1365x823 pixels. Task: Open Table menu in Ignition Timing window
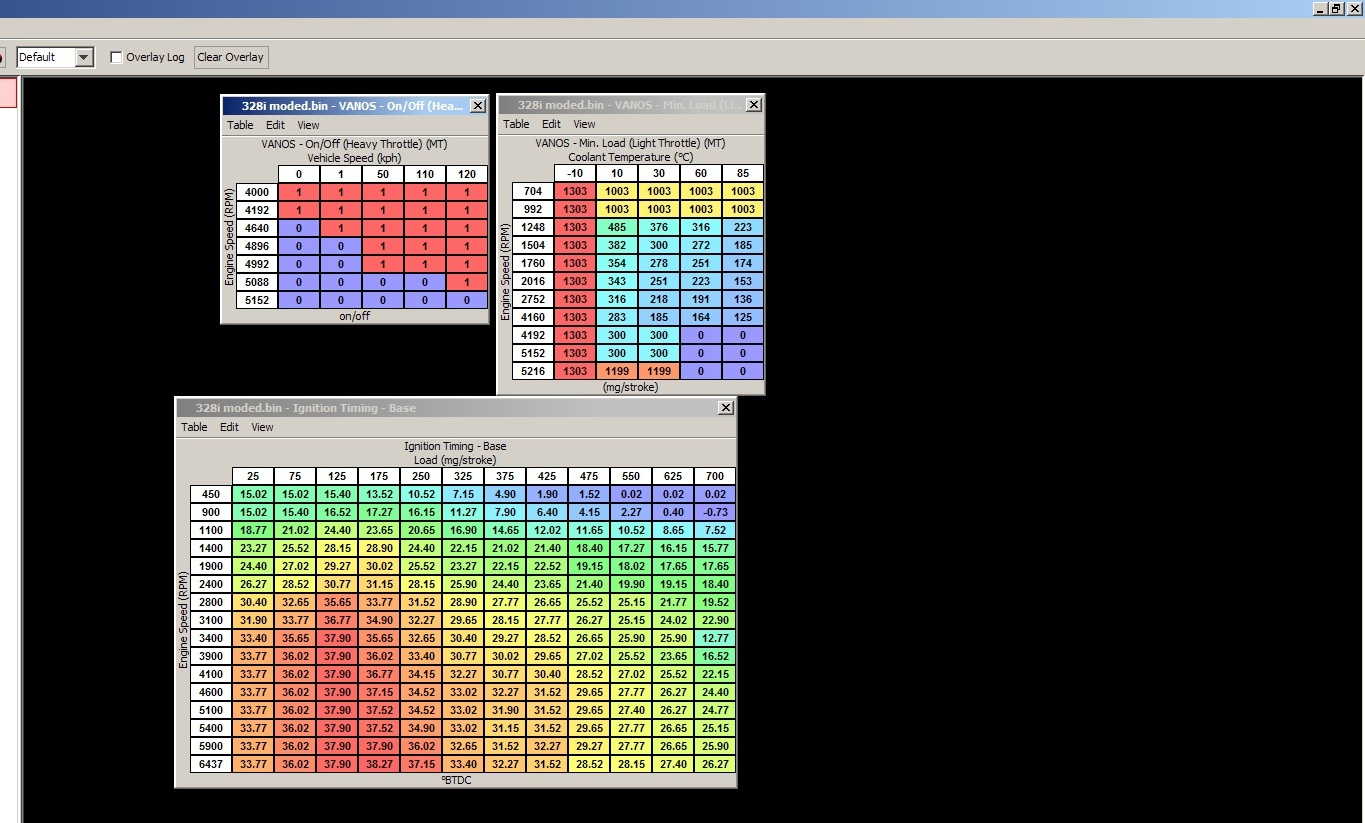point(194,427)
